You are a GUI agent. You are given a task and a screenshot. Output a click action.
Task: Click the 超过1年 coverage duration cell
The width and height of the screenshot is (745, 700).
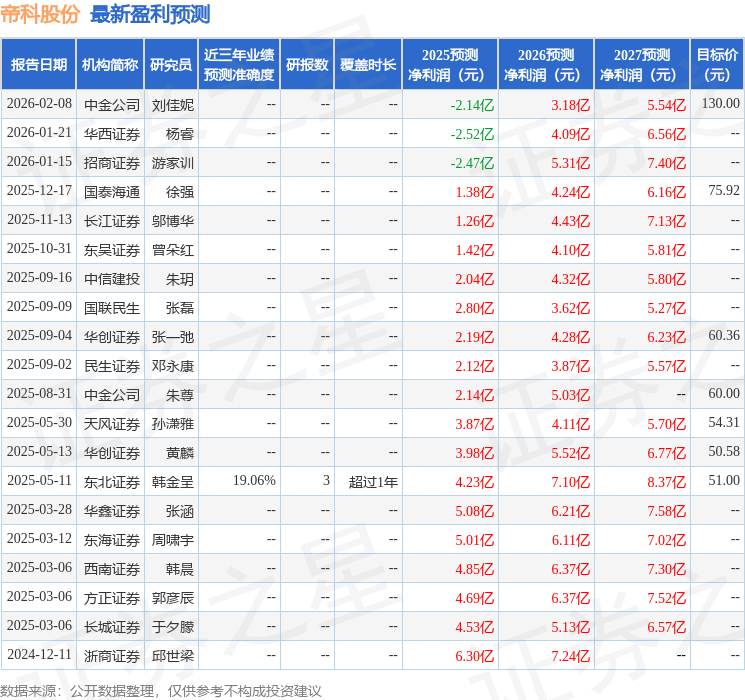[373, 482]
